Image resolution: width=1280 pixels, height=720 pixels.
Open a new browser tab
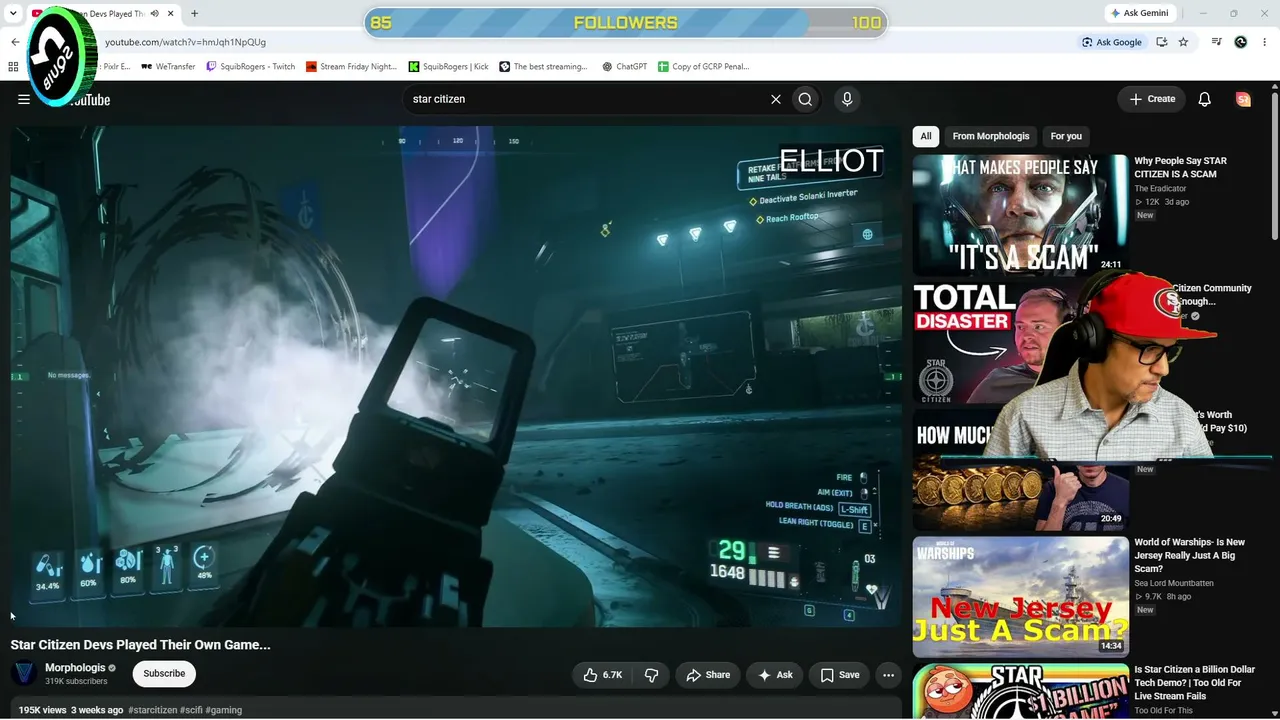click(194, 14)
